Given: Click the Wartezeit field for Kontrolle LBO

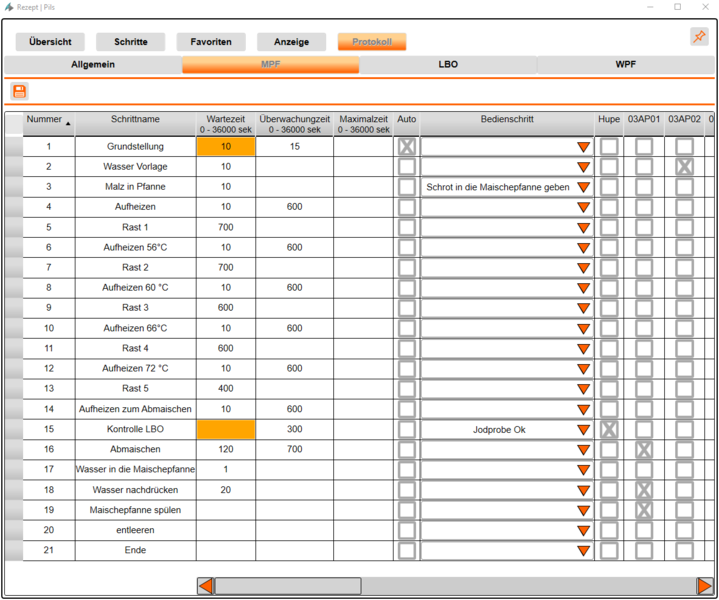Looking at the screenshot, I should pos(226,430).
